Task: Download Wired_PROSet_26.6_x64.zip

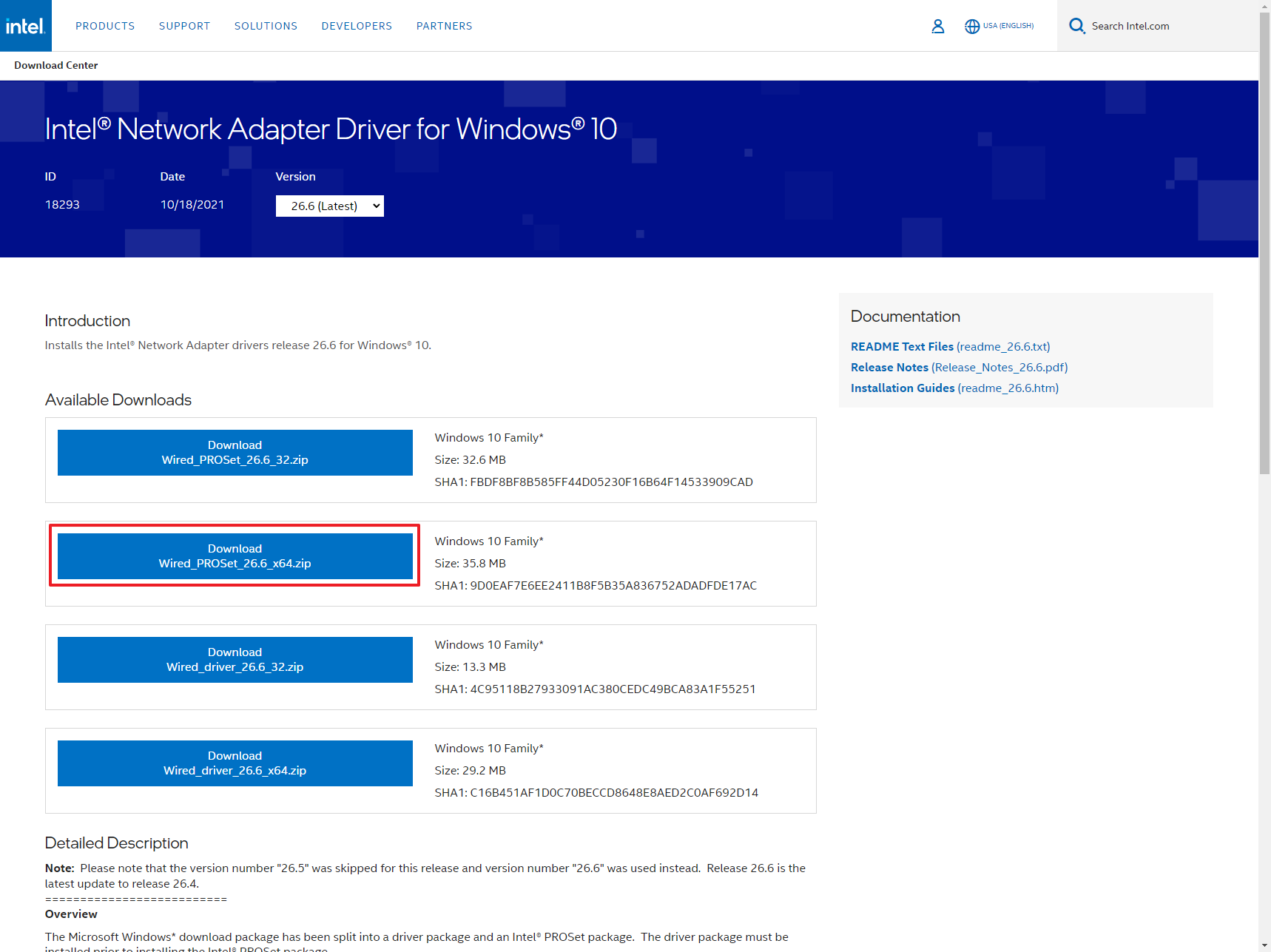Action: [x=235, y=556]
